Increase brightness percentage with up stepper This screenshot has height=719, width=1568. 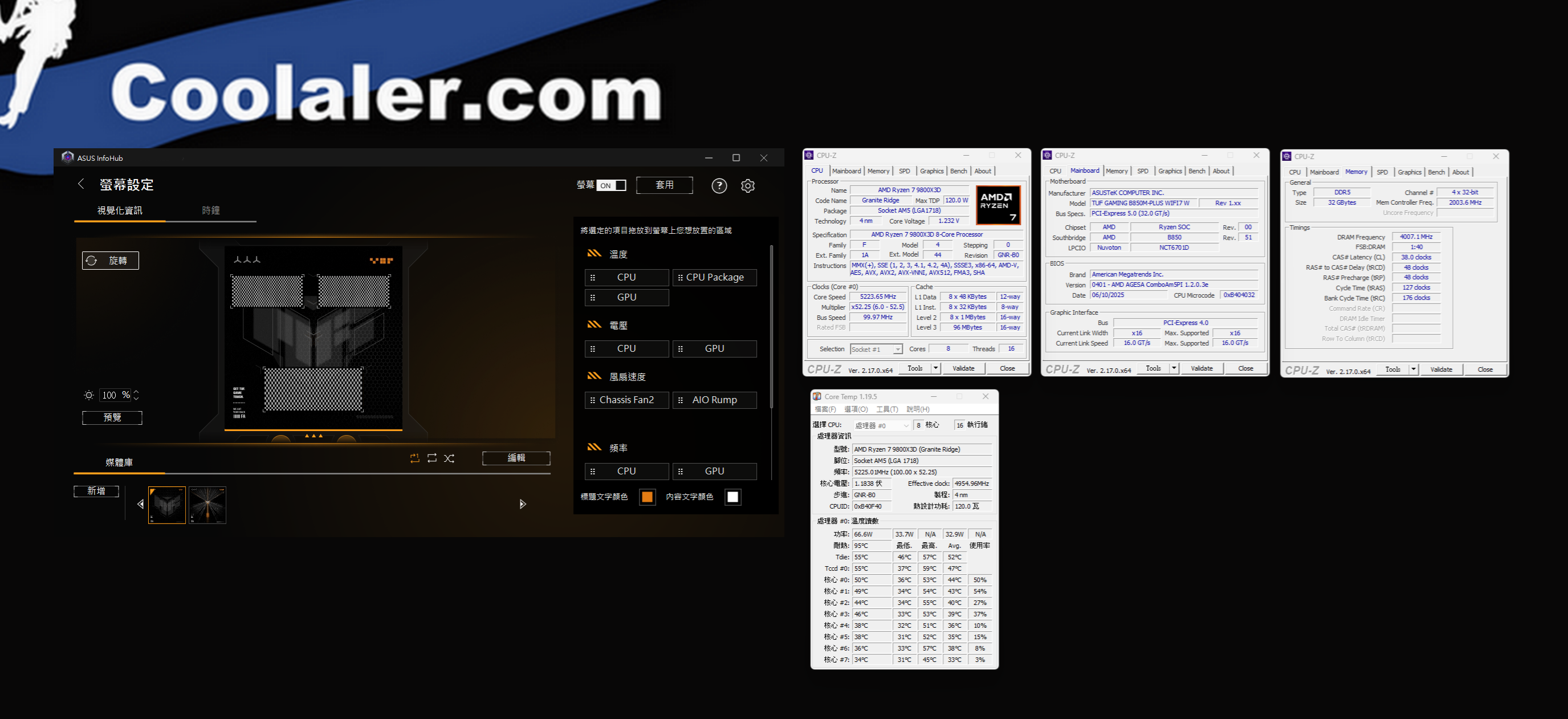136,392
